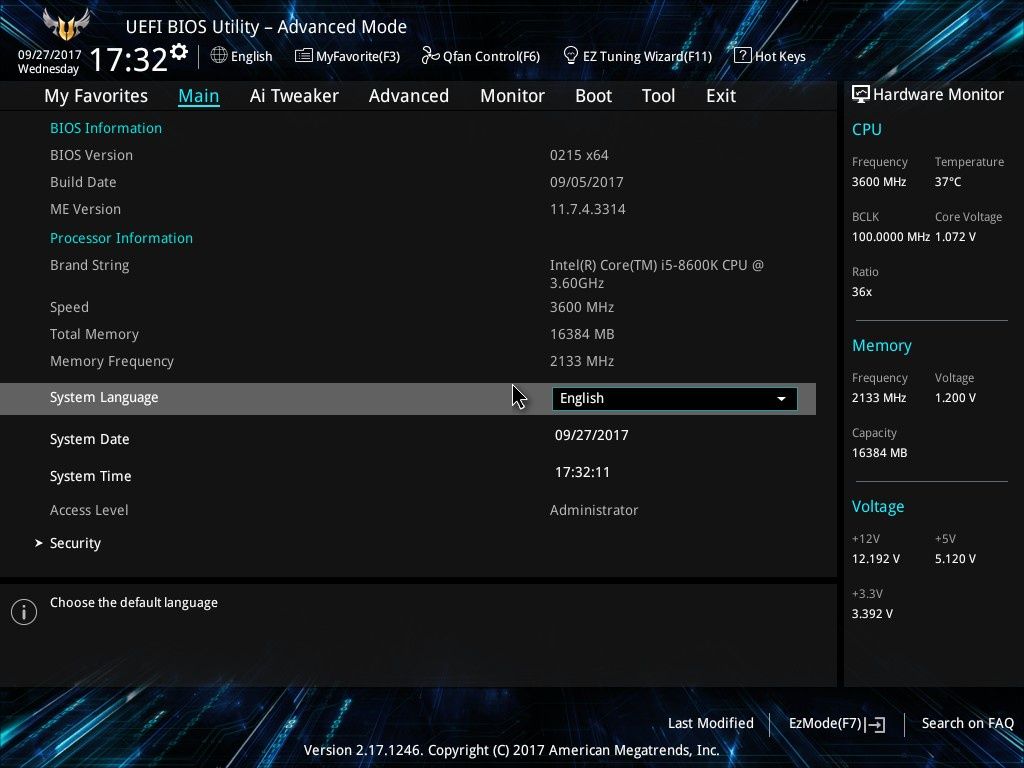Go to the Exit tab
The width and height of the screenshot is (1024, 768).
tap(721, 96)
